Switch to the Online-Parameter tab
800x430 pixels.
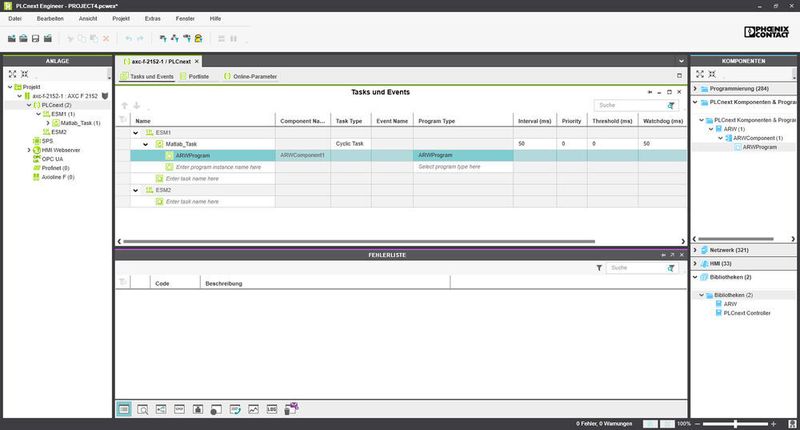coord(250,77)
